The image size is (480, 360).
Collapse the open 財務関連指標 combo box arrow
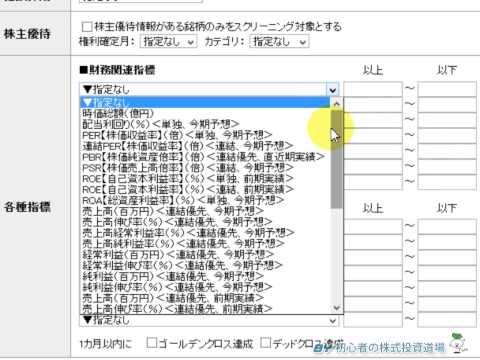[332, 90]
